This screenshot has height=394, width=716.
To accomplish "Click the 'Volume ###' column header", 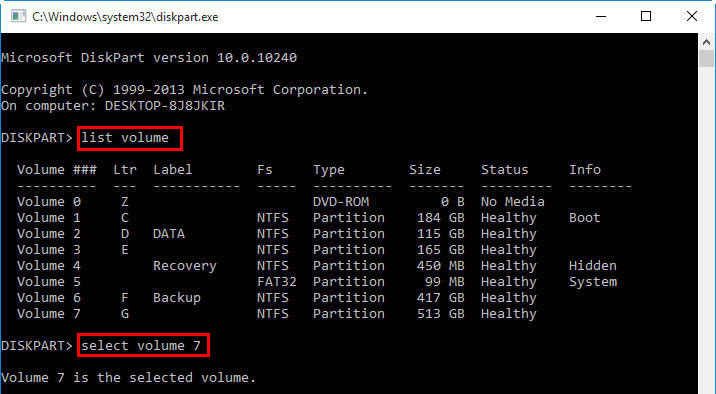I will [x=57, y=170].
